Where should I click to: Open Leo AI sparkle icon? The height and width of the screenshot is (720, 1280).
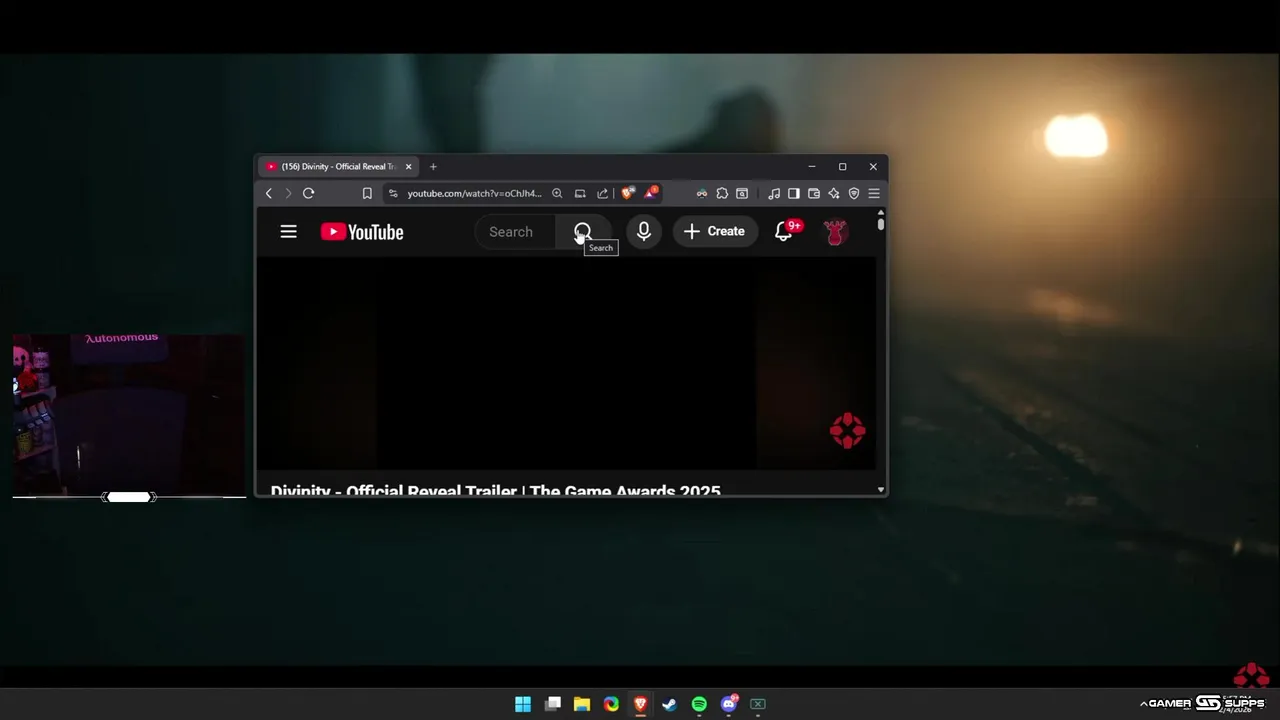pos(834,193)
